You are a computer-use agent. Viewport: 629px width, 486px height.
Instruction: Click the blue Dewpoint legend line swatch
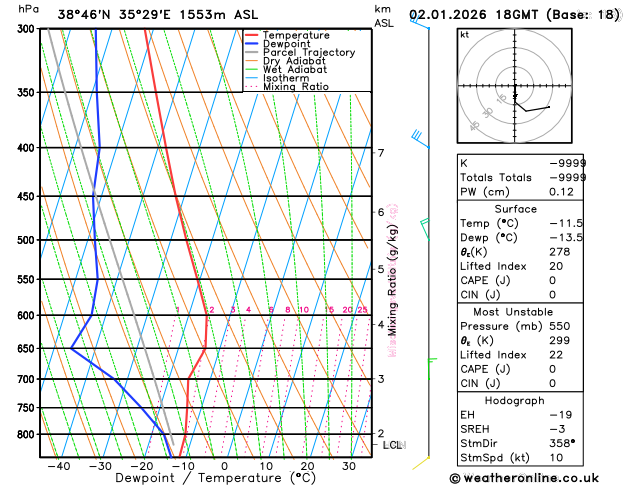[x=252, y=43]
